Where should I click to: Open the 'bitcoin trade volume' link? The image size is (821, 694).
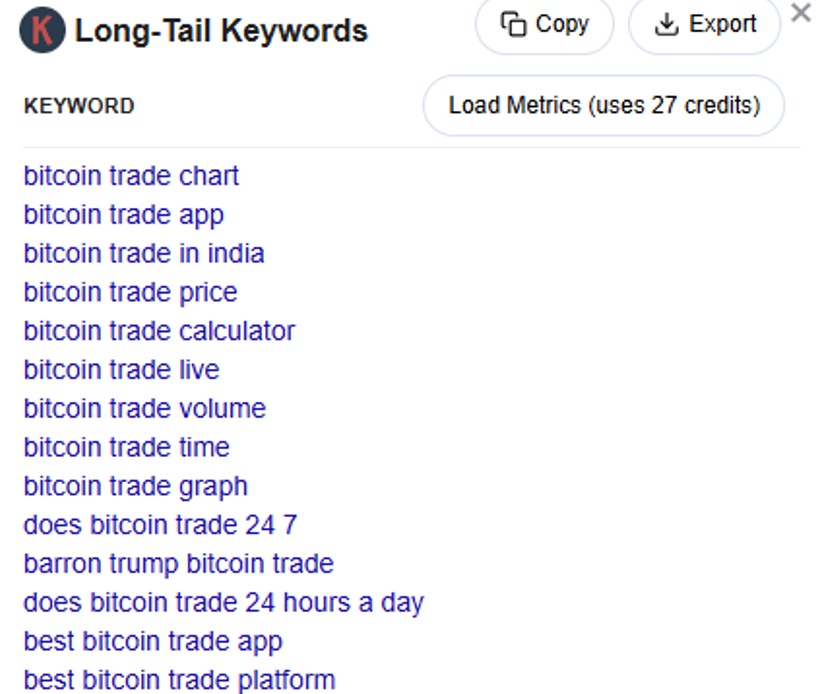tap(144, 409)
